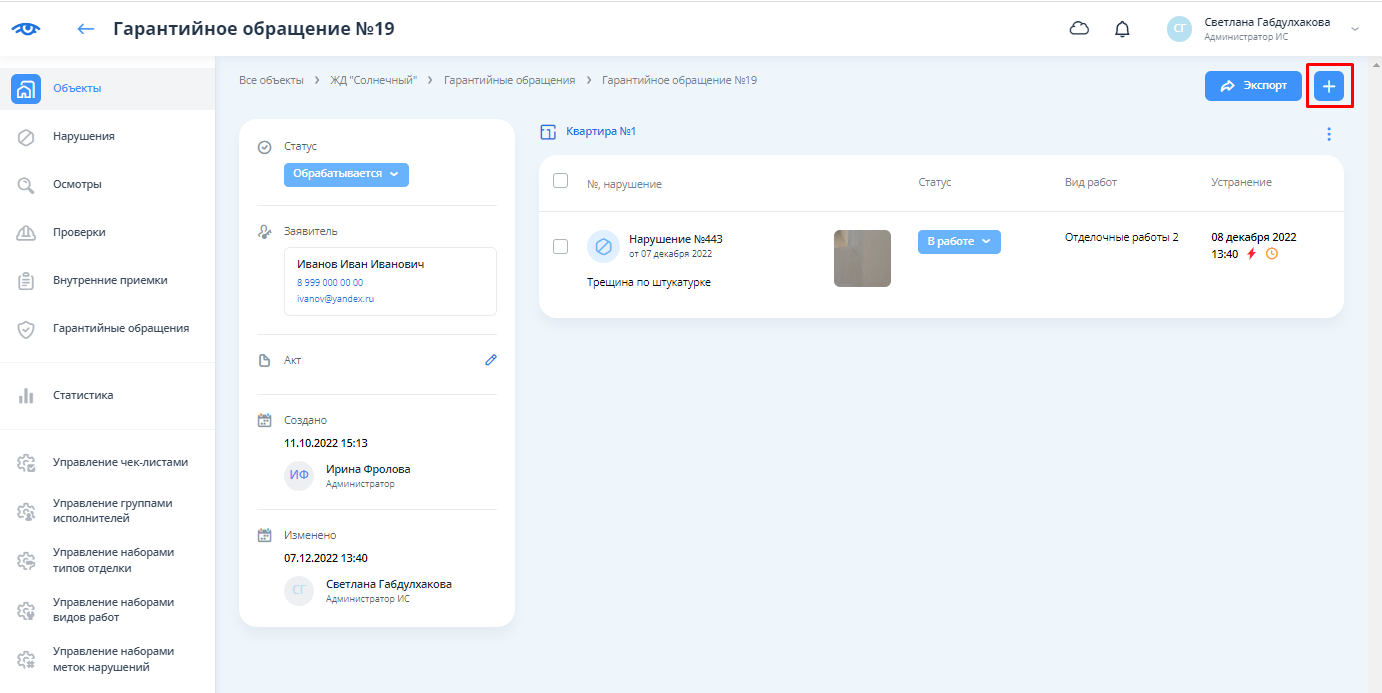Click the back arrow in header
The height and width of the screenshot is (693, 1382).
pyautogui.click(x=86, y=29)
